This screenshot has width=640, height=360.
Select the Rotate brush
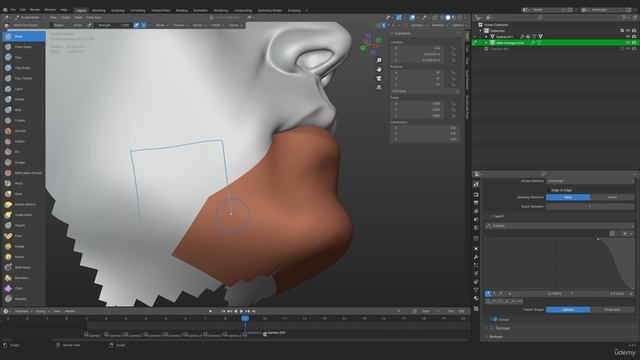pyautogui.click(x=24, y=257)
